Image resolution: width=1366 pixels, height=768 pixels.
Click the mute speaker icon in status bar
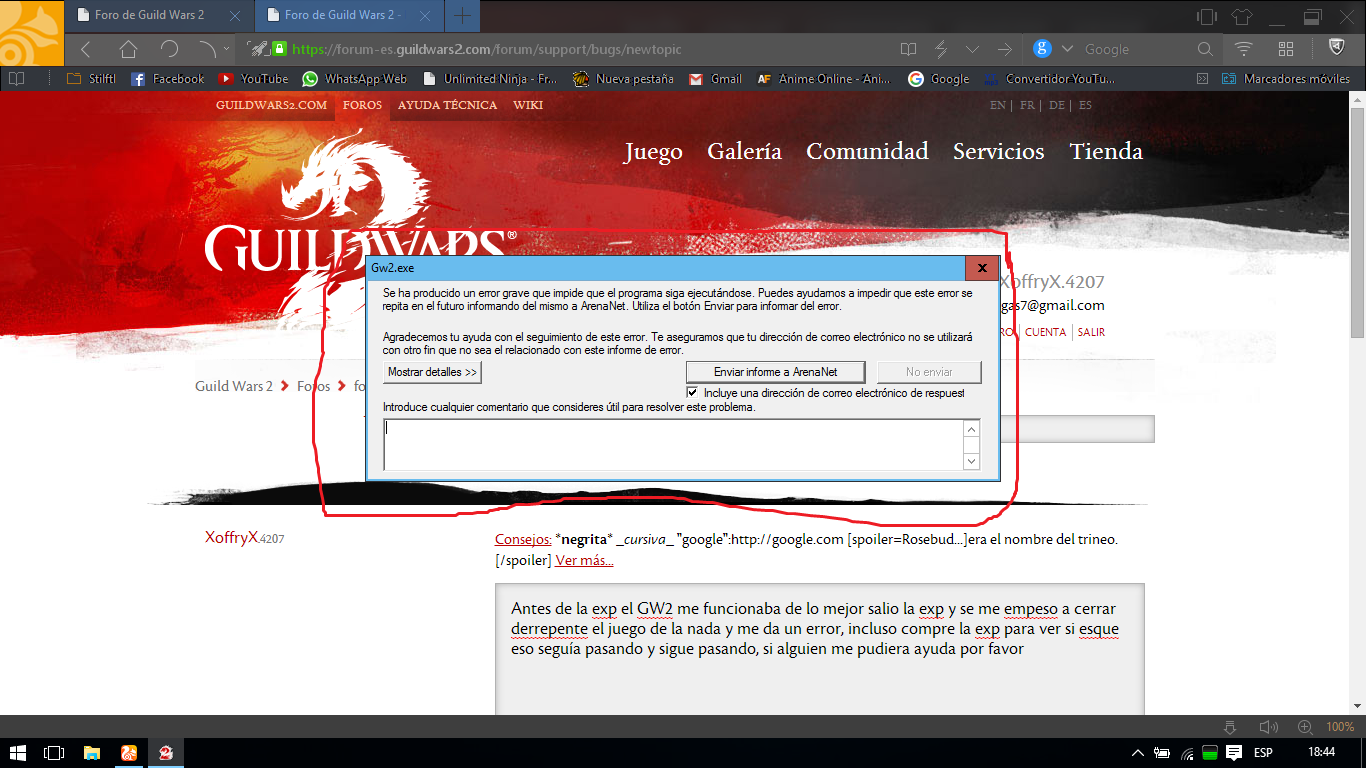pyautogui.click(x=1268, y=727)
